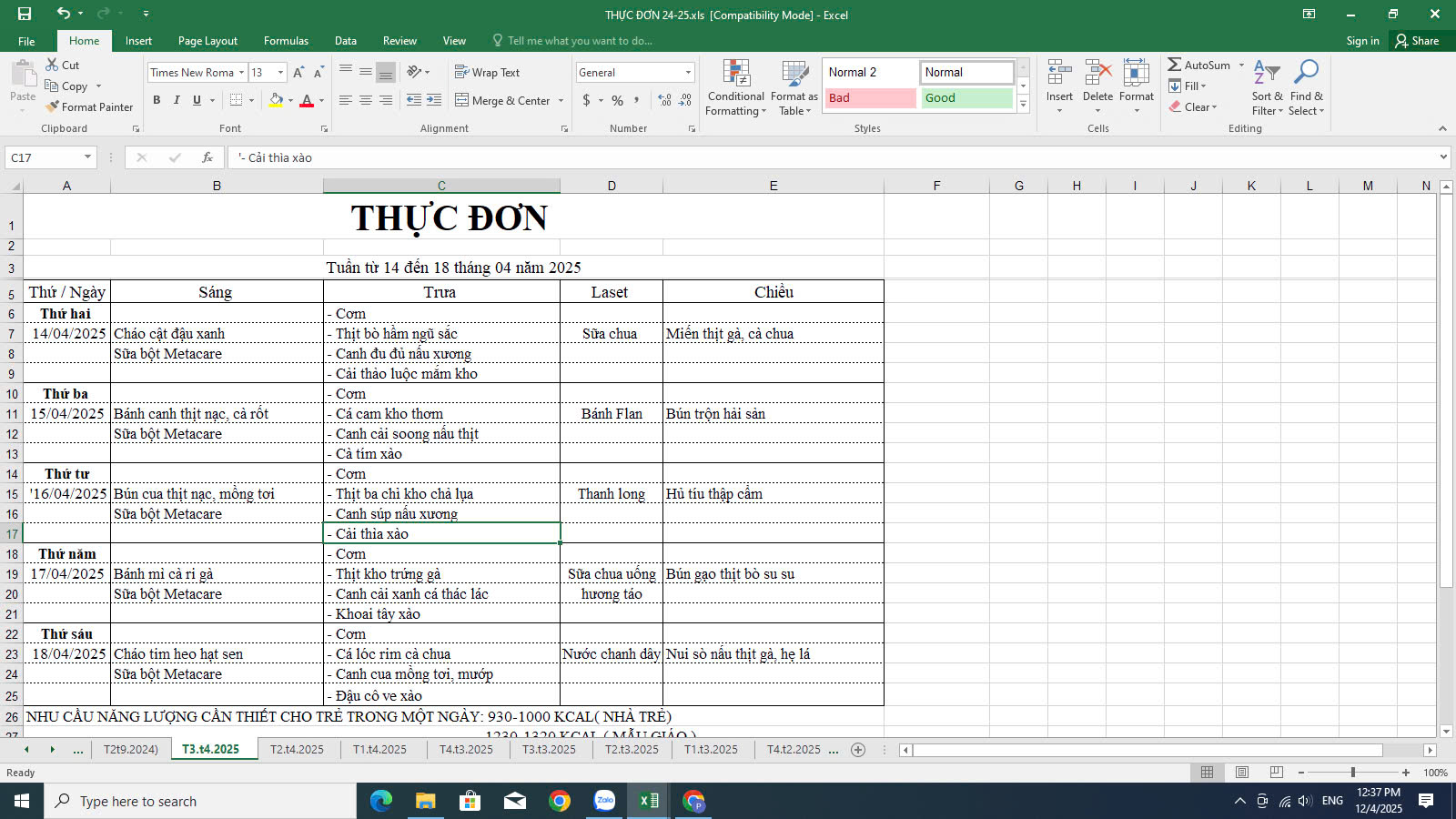The width and height of the screenshot is (1456, 819).
Task: Switch to Page Layout view icon
Action: 1242,773
